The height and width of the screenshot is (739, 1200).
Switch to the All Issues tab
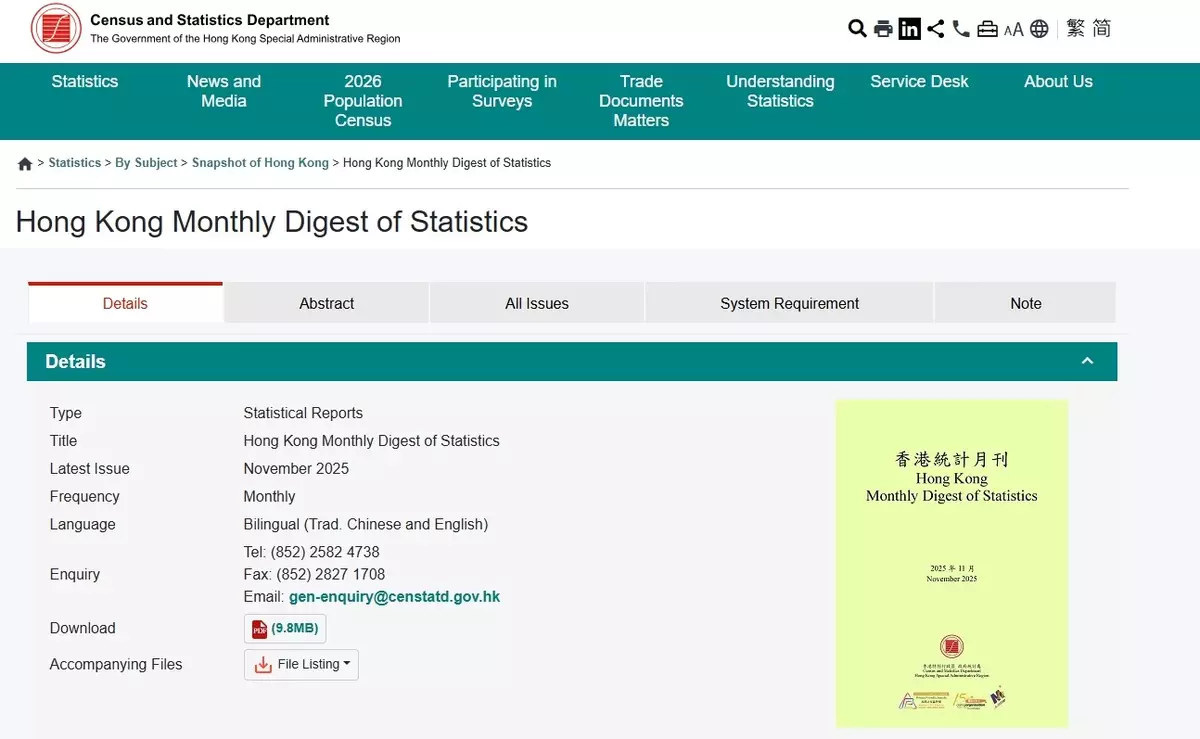click(x=536, y=303)
